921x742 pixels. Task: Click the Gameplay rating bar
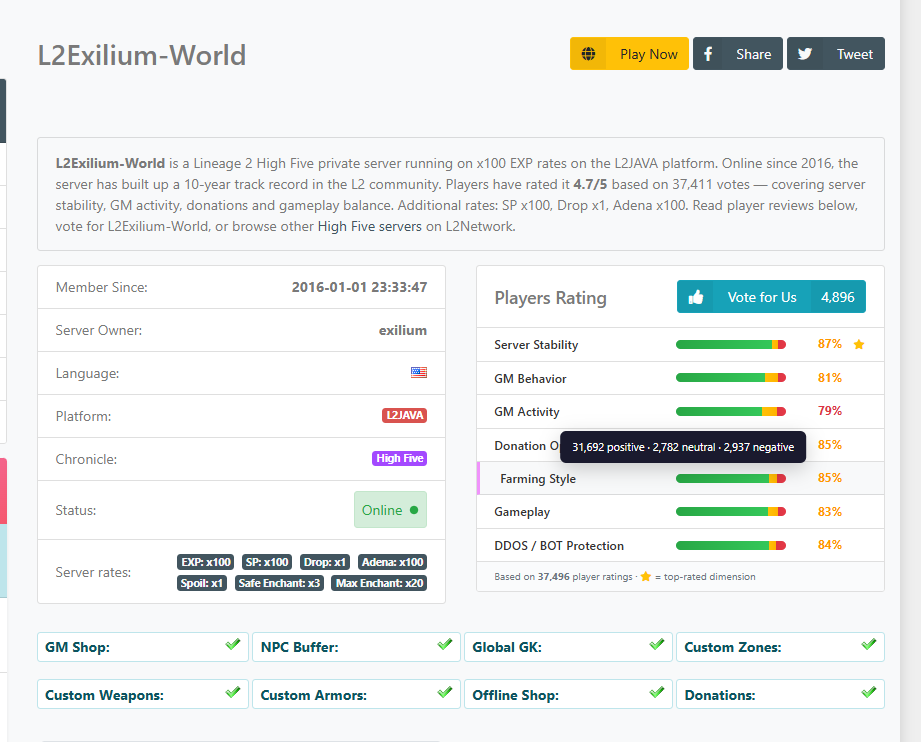click(731, 512)
